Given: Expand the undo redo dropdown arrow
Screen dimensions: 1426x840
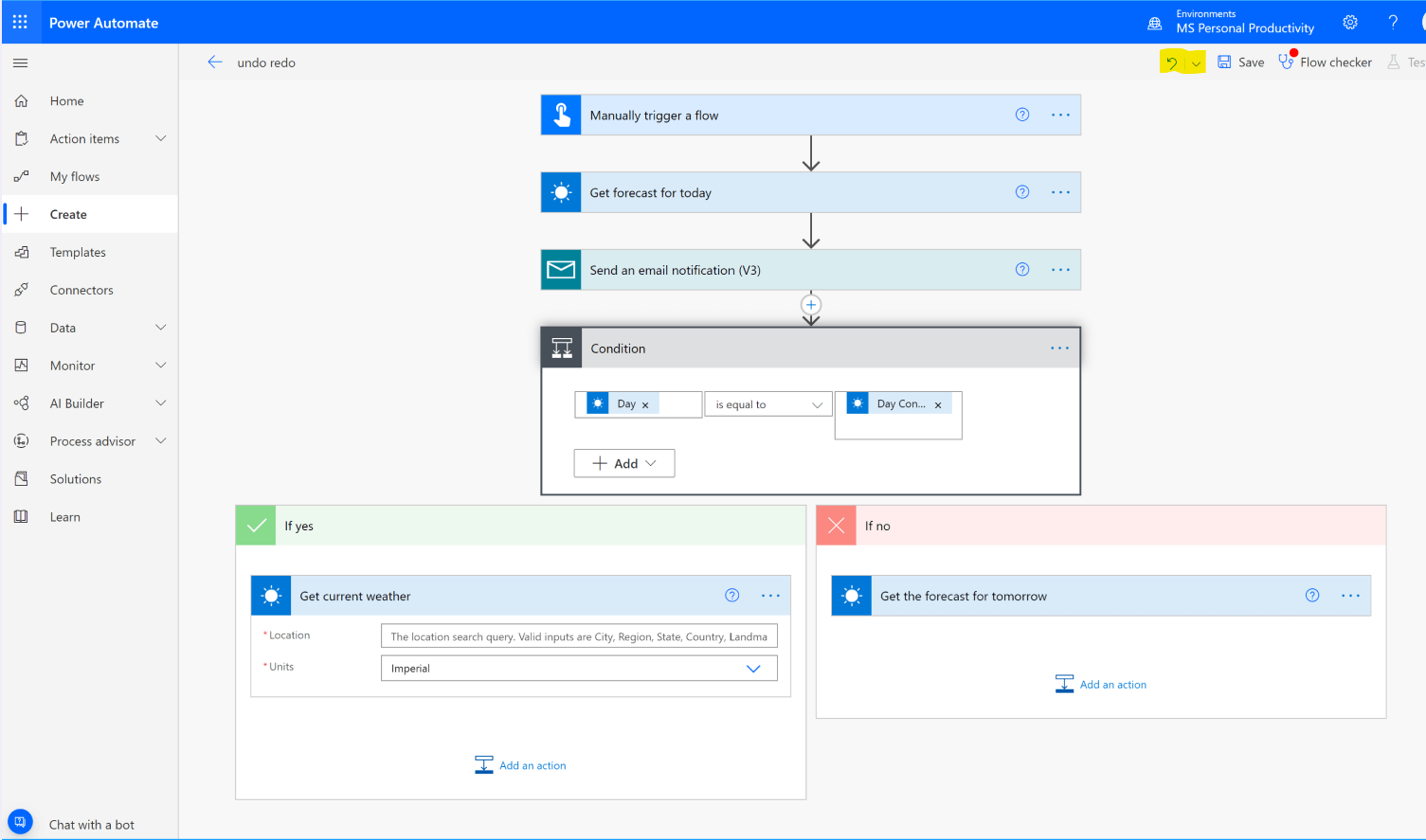Looking at the screenshot, I should pos(1196,63).
